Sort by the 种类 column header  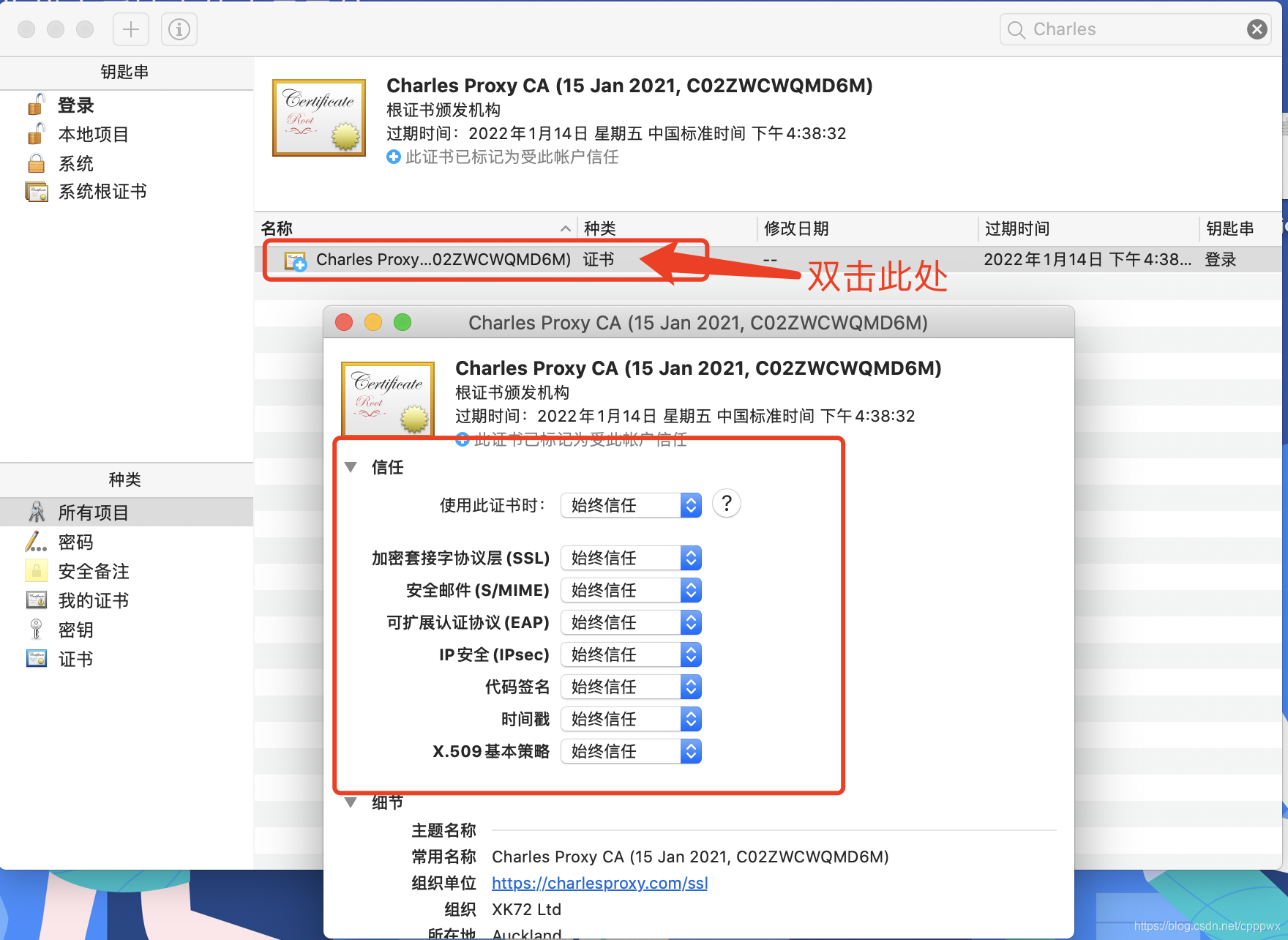tap(667, 228)
